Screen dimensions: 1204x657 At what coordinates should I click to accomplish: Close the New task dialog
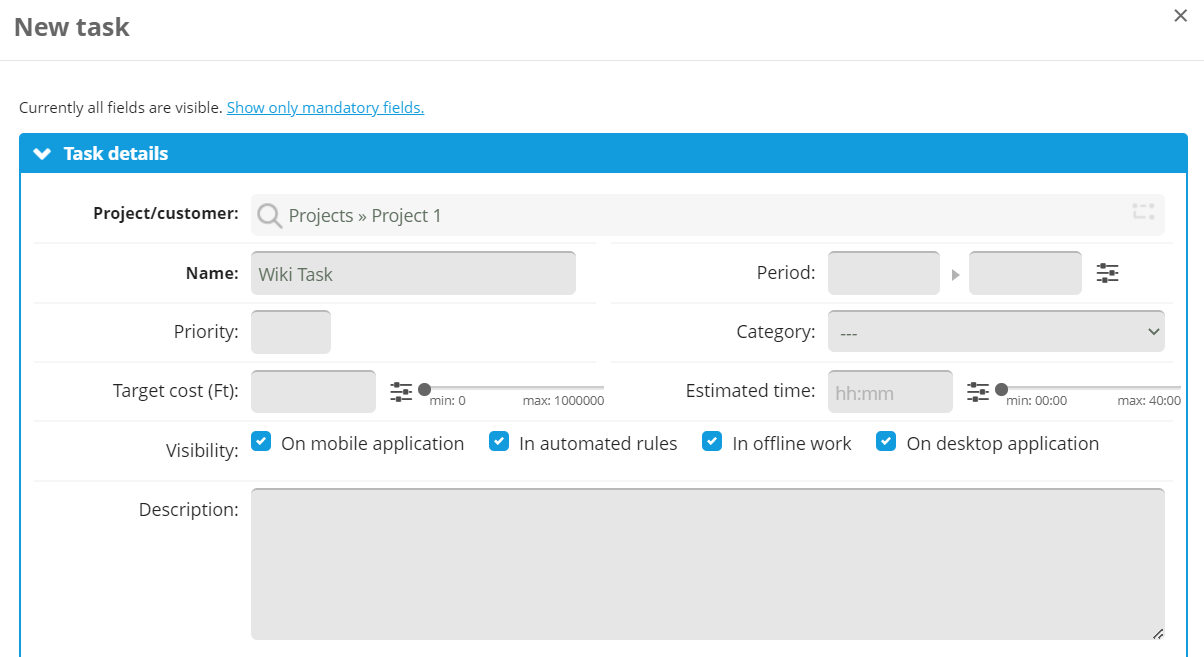click(x=1180, y=15)
